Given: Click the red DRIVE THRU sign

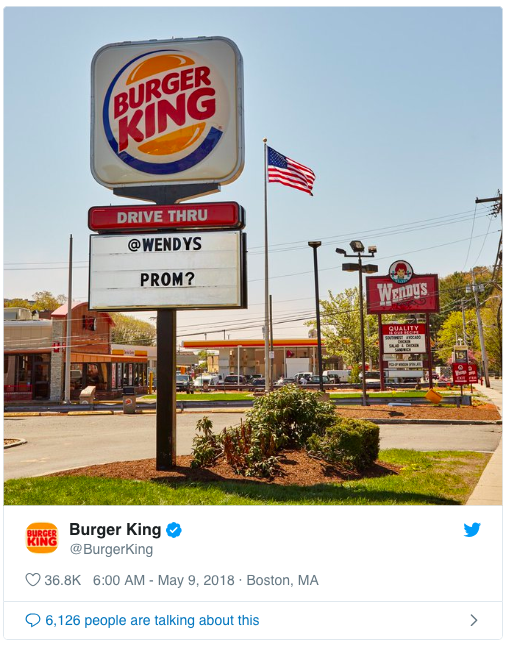Looking at the screenshot, I should (166, 216).
